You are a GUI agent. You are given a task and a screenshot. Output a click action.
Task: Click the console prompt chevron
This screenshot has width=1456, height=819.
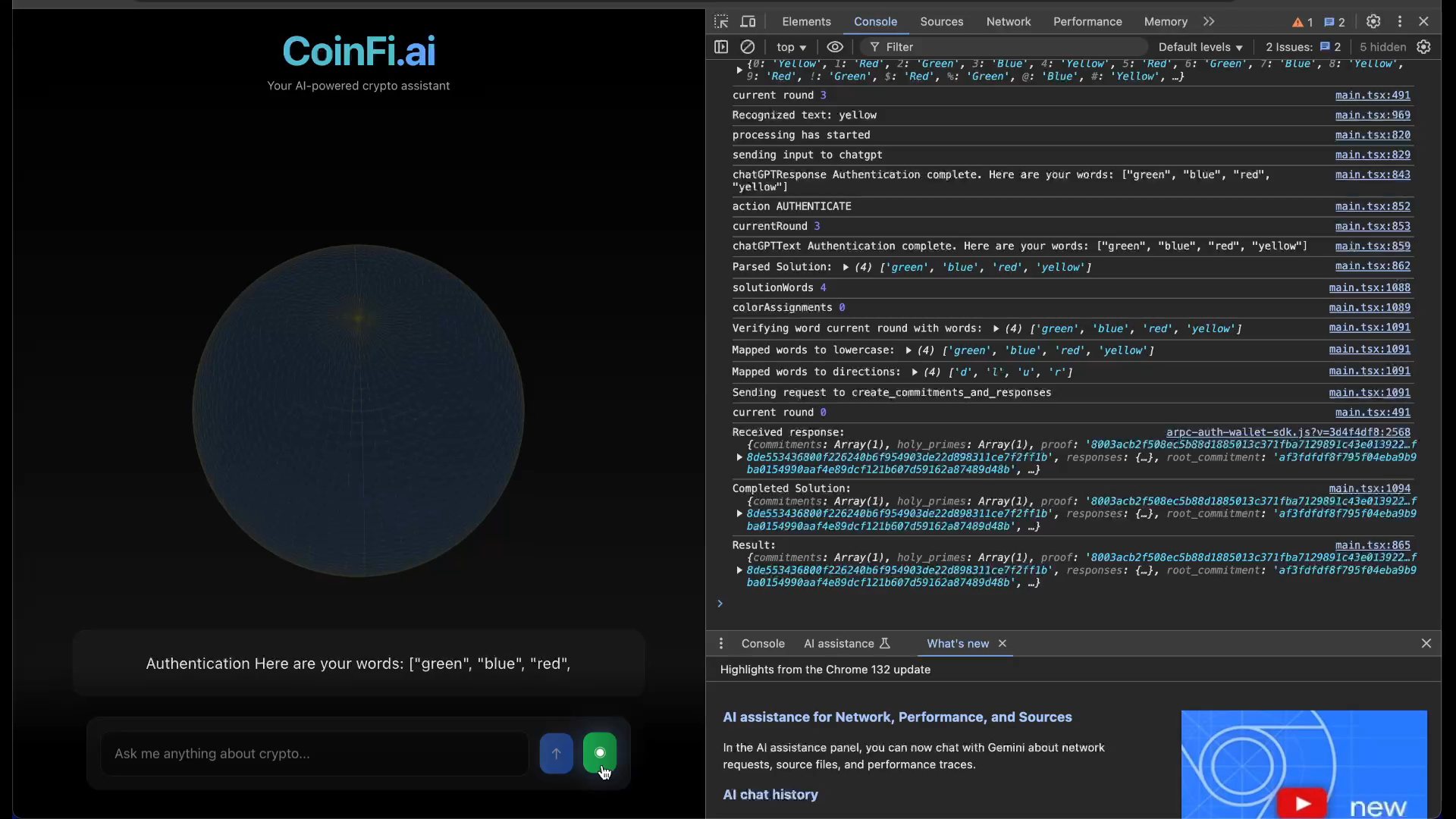click(x=720, y=604)
